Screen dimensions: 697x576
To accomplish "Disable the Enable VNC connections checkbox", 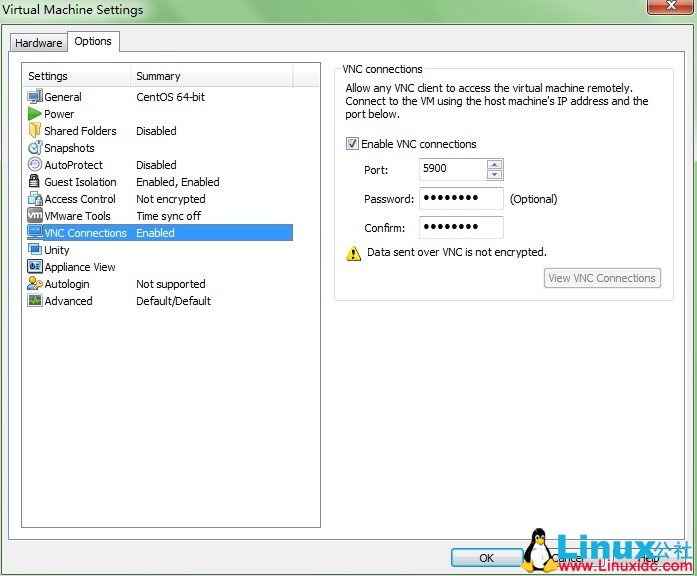I will pyautogui.click(x=352, y=144).
